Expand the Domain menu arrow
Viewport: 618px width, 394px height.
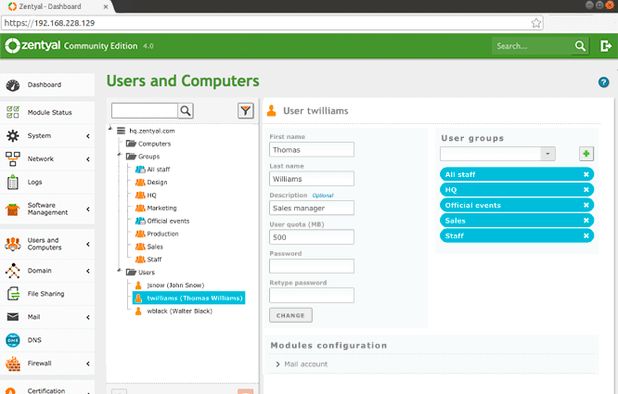point(88,271)
